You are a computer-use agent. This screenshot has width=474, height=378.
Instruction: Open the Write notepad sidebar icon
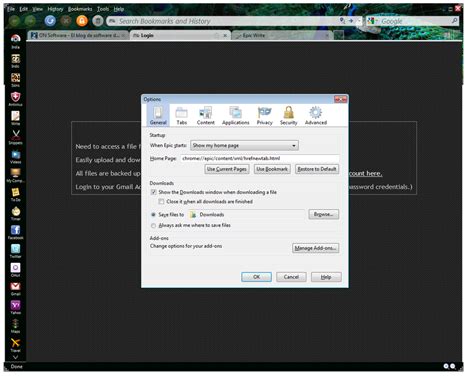(15, 118)
